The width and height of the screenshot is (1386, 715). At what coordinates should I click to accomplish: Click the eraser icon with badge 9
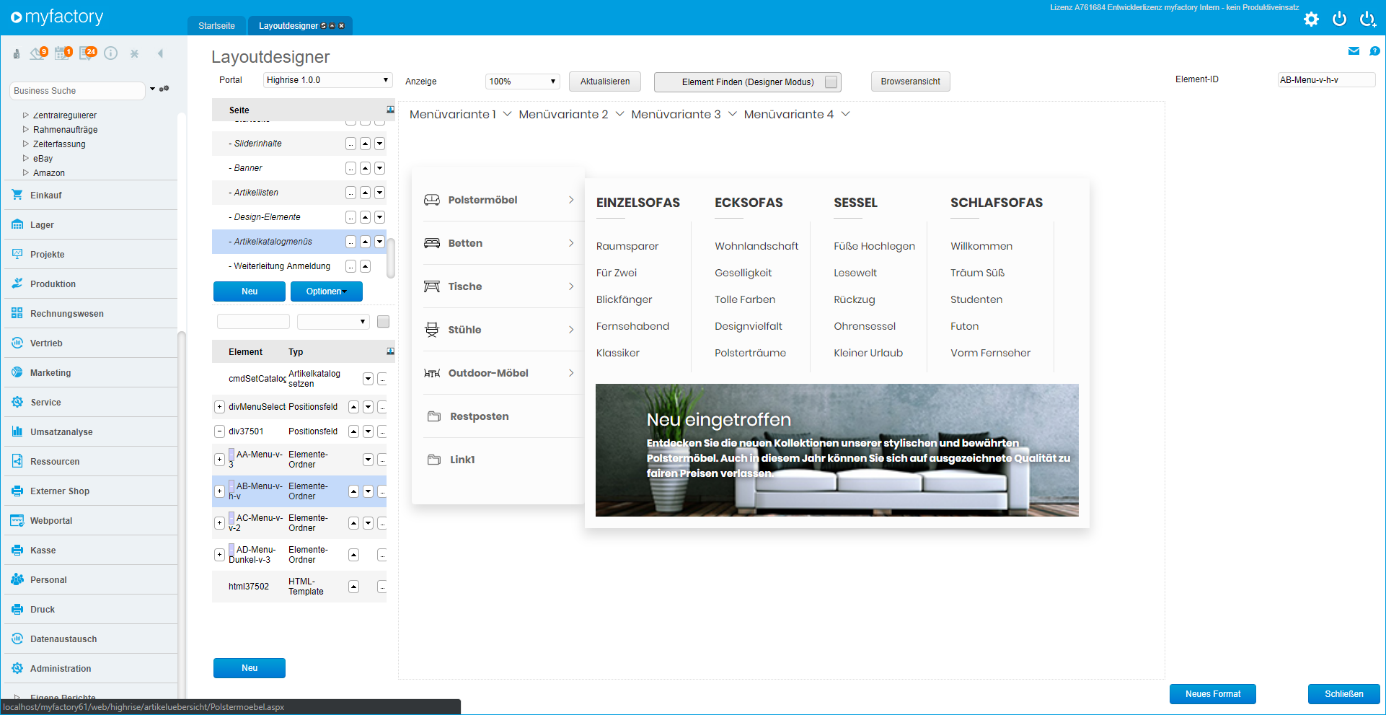[x=39, y=53]
